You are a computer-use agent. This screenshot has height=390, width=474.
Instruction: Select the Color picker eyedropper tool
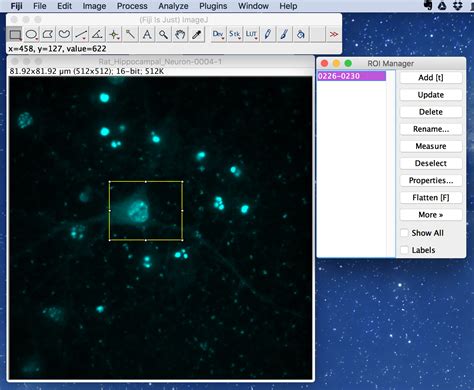[x=196, y=34]
